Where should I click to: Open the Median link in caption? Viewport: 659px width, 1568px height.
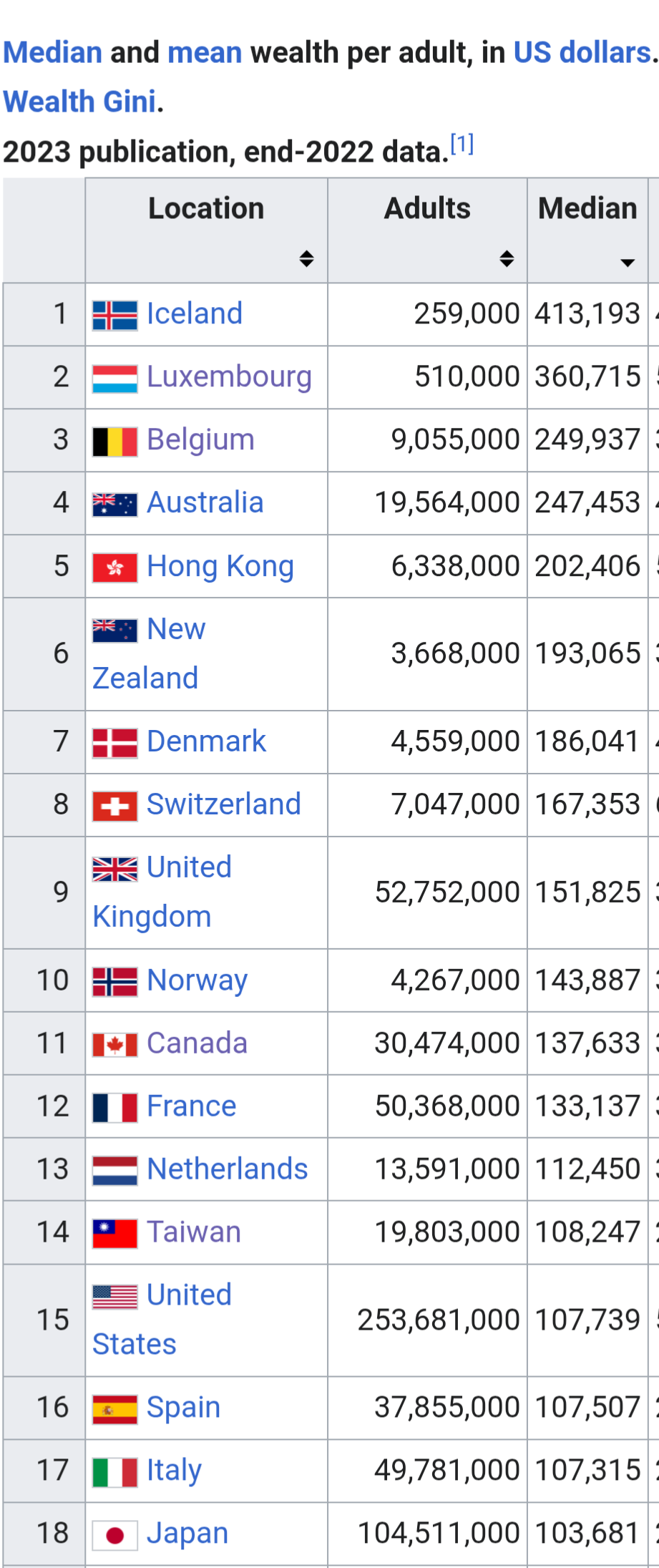click(x=53, y=53)
